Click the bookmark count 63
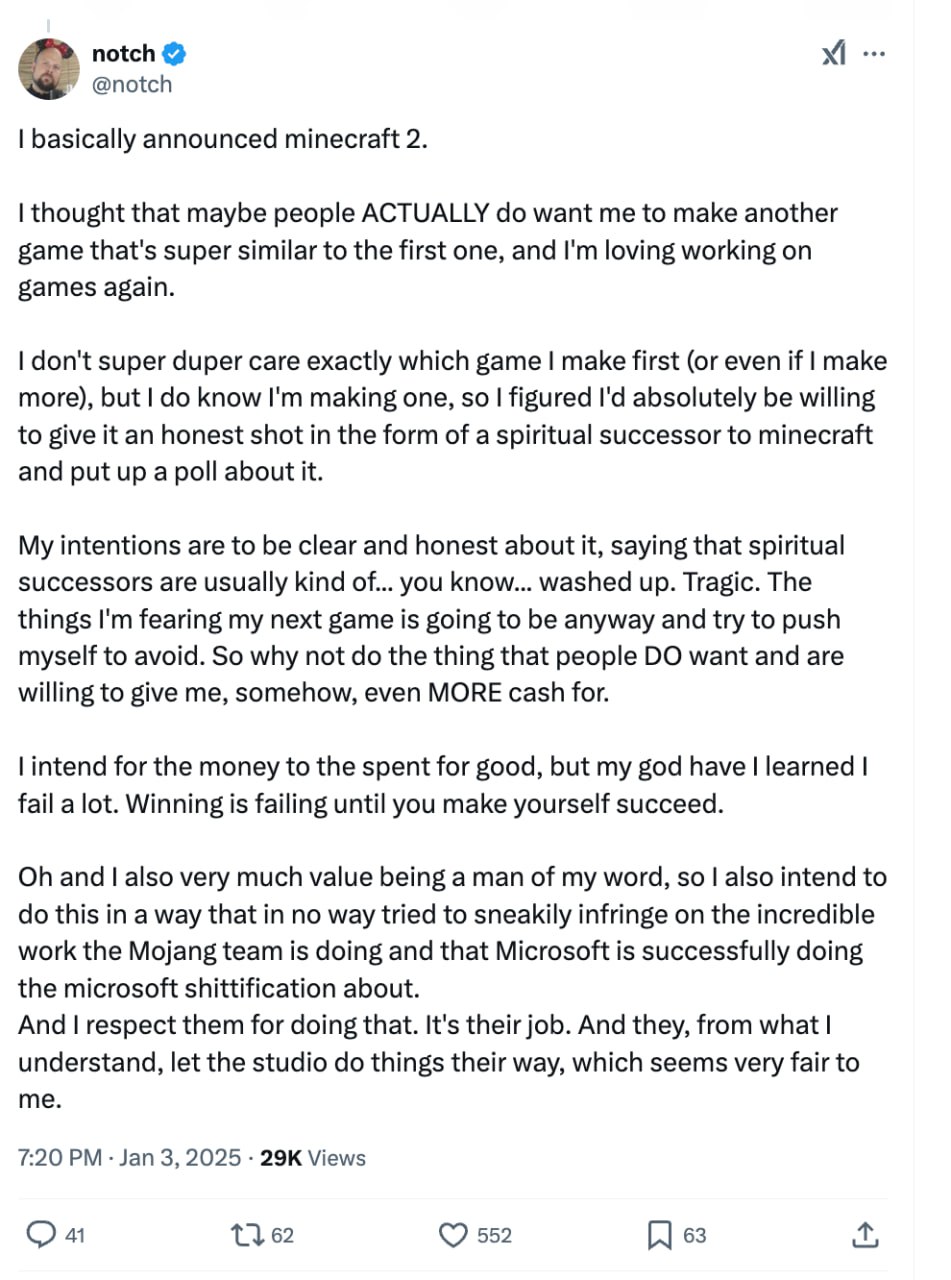Viewport: 951px width, 1280px height. 694,1236
